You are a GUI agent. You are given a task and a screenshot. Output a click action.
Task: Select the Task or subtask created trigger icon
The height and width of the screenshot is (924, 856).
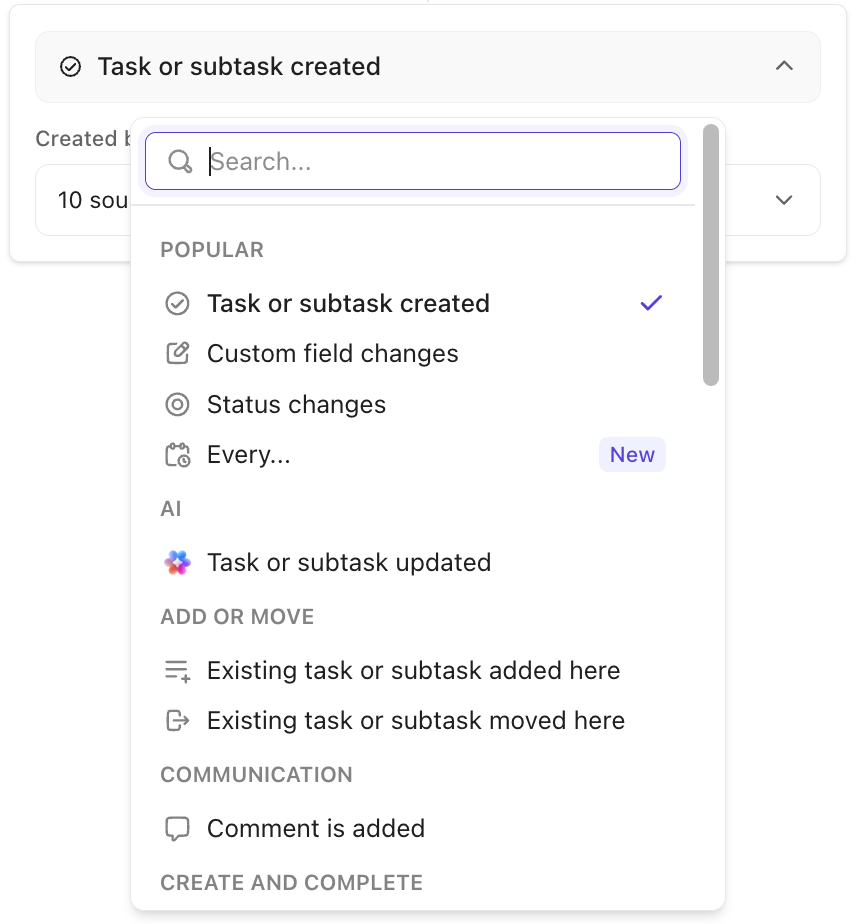pos(177,303)
